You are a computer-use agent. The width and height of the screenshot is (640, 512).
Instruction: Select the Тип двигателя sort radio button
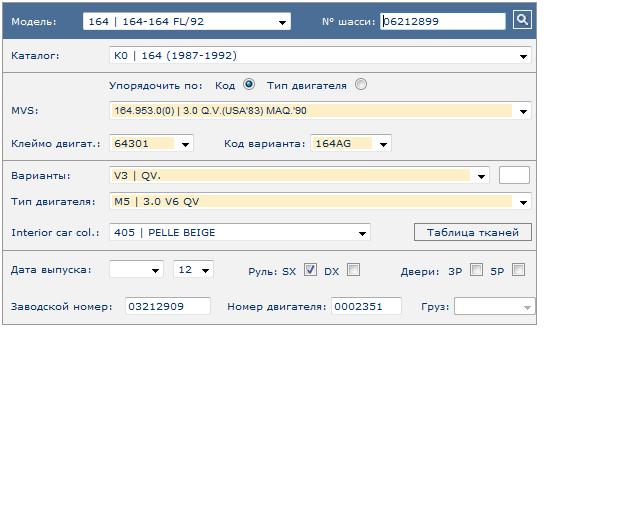click(x=360, y=84)
